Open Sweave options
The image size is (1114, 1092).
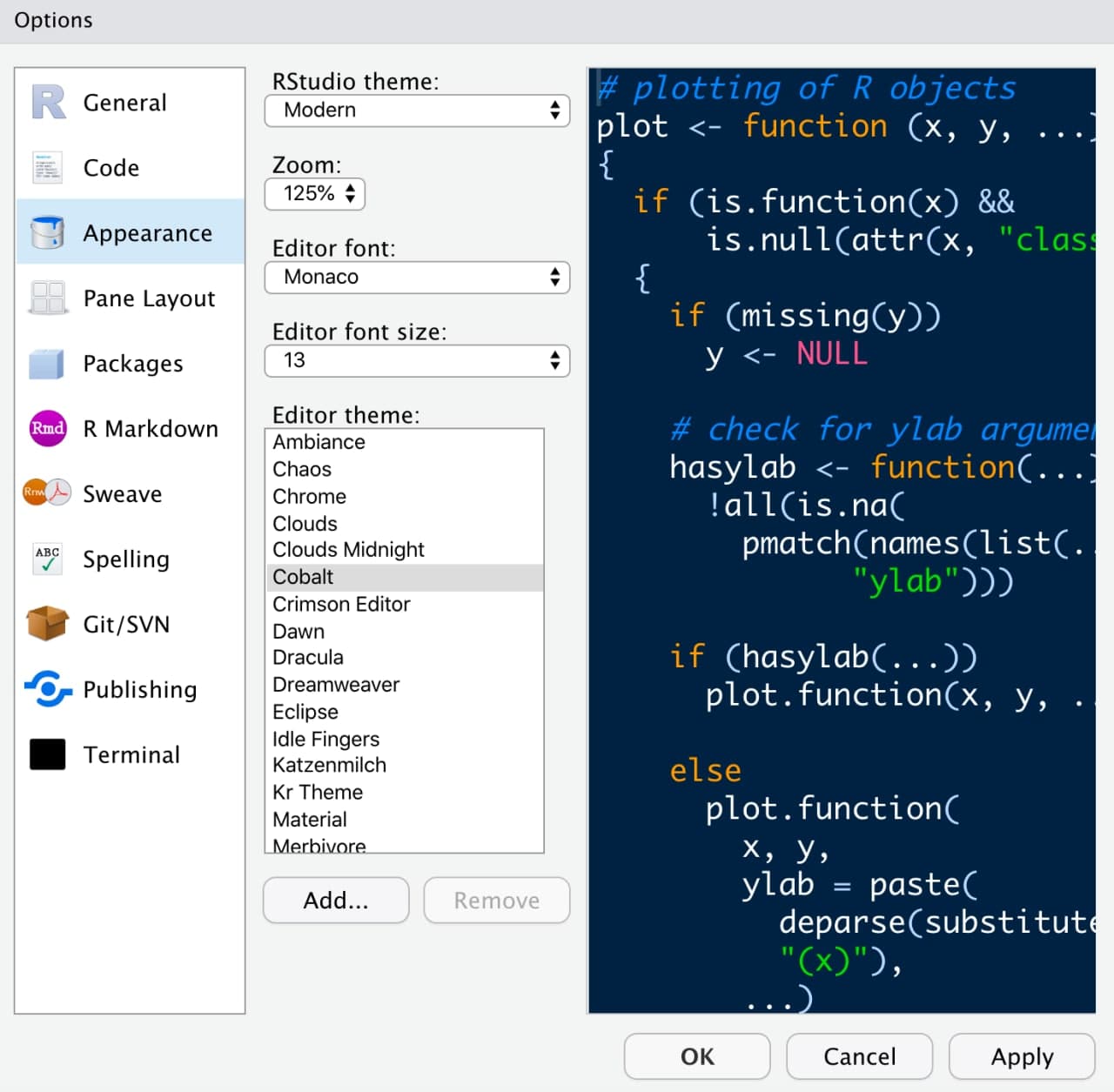click(x=130, y=493)
